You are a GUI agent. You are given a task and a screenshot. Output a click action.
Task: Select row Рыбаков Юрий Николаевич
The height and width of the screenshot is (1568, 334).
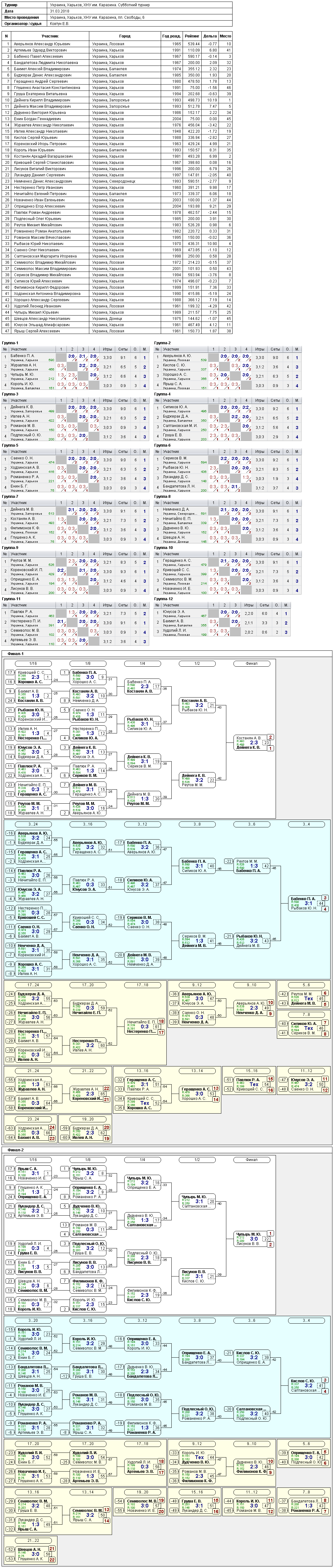click(117, 243)
